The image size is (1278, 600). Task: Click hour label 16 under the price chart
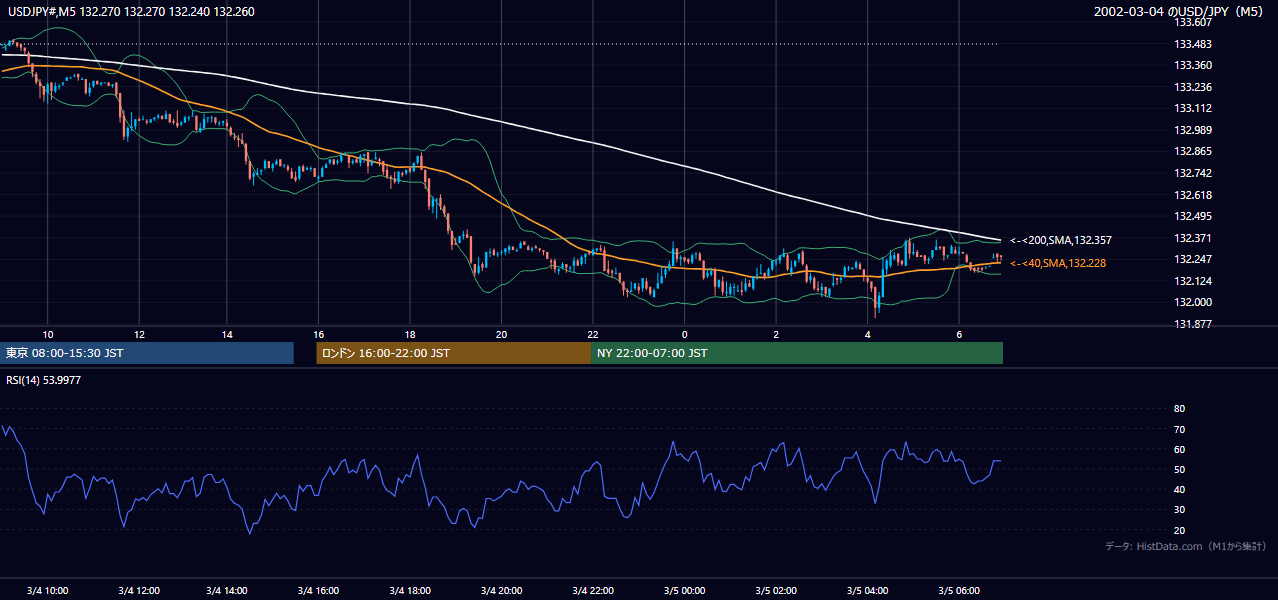click(x=318, y=334)
